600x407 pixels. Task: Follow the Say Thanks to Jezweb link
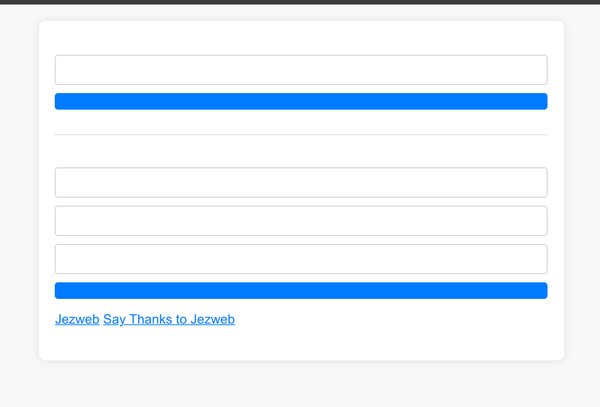click(169, 319)
